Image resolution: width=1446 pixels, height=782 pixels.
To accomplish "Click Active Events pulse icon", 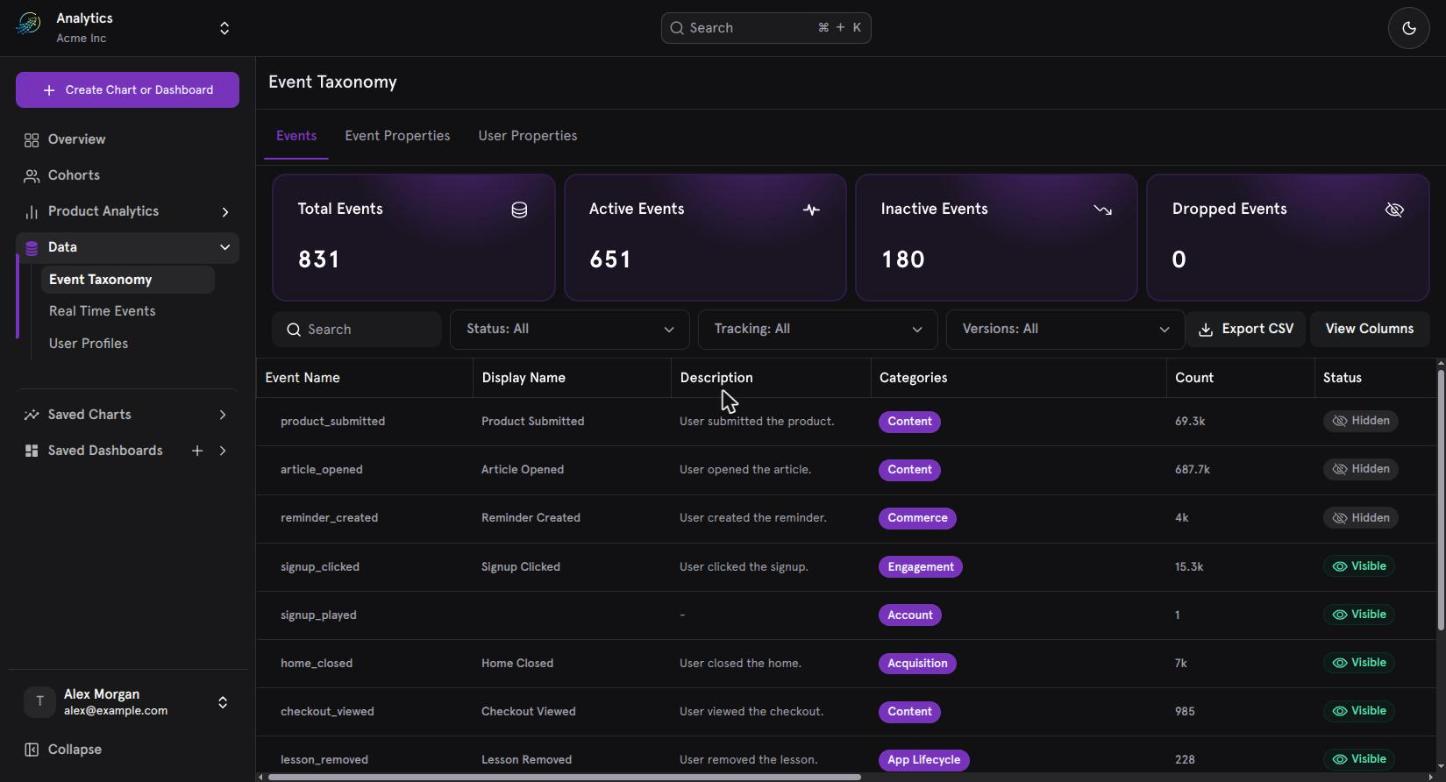I will 811,210.
